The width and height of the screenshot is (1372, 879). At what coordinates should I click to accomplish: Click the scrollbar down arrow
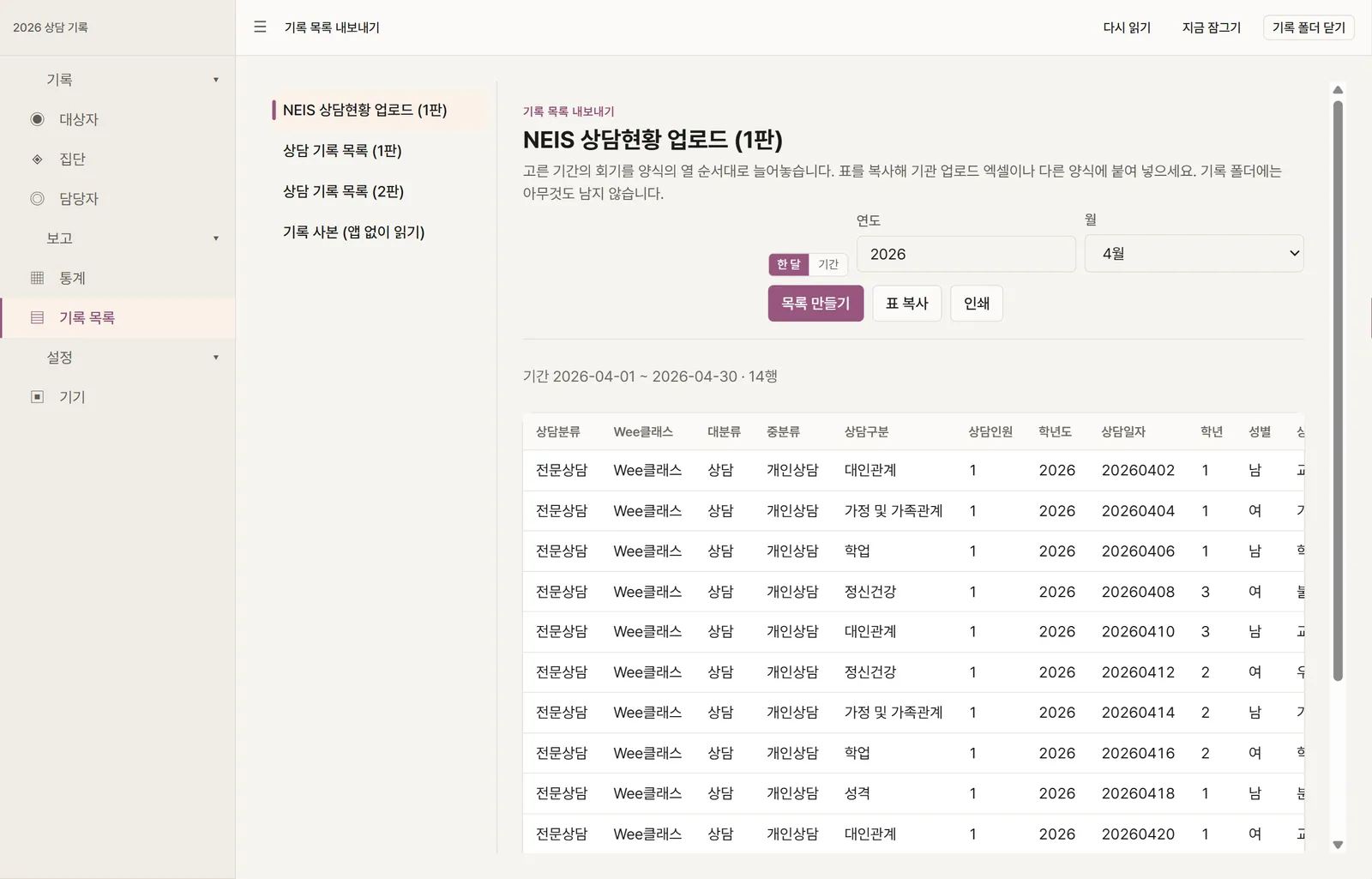pos(1338,845)
